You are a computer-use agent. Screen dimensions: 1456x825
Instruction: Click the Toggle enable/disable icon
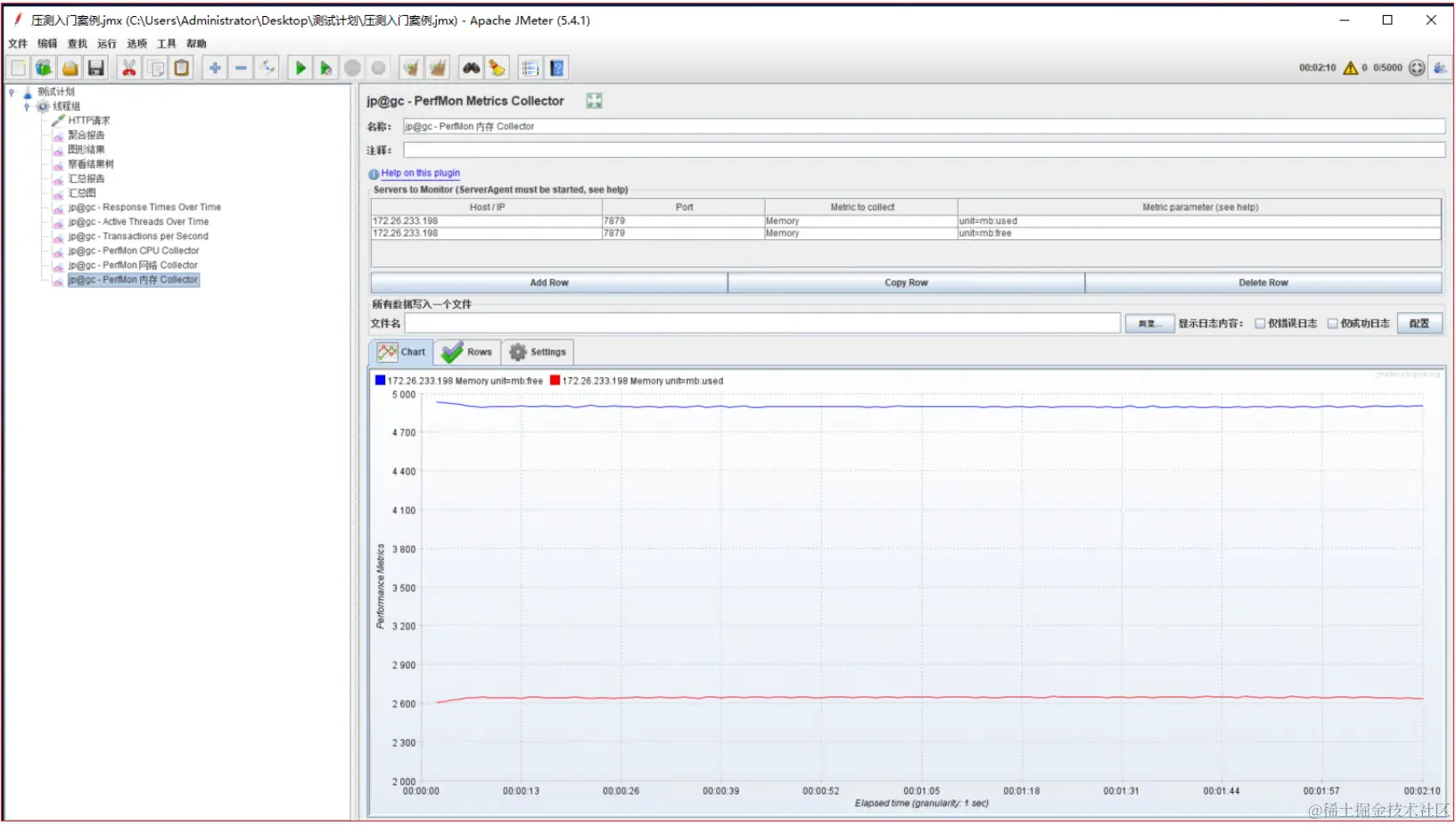(267, 68)
